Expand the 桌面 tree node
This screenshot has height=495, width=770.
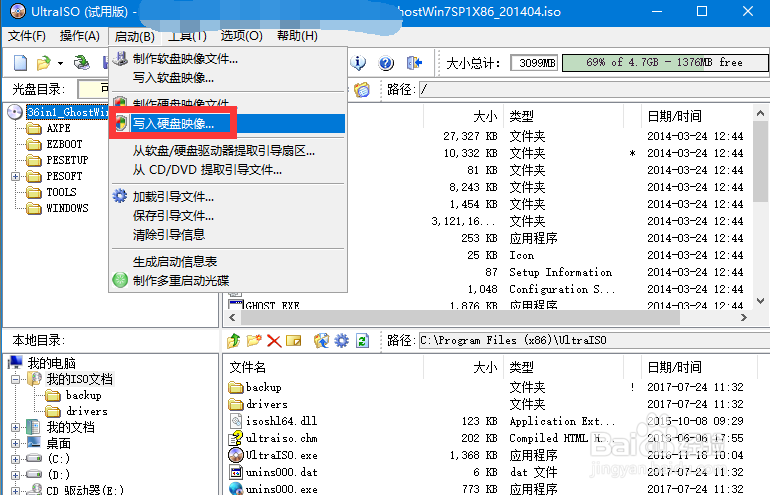point(15,443)
